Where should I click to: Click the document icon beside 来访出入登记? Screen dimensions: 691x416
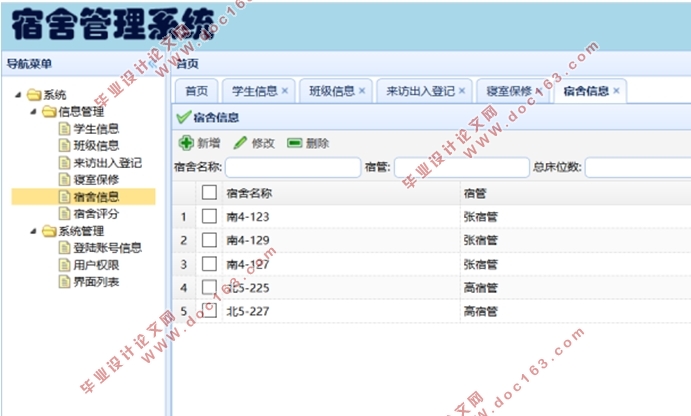coord(64,163)
